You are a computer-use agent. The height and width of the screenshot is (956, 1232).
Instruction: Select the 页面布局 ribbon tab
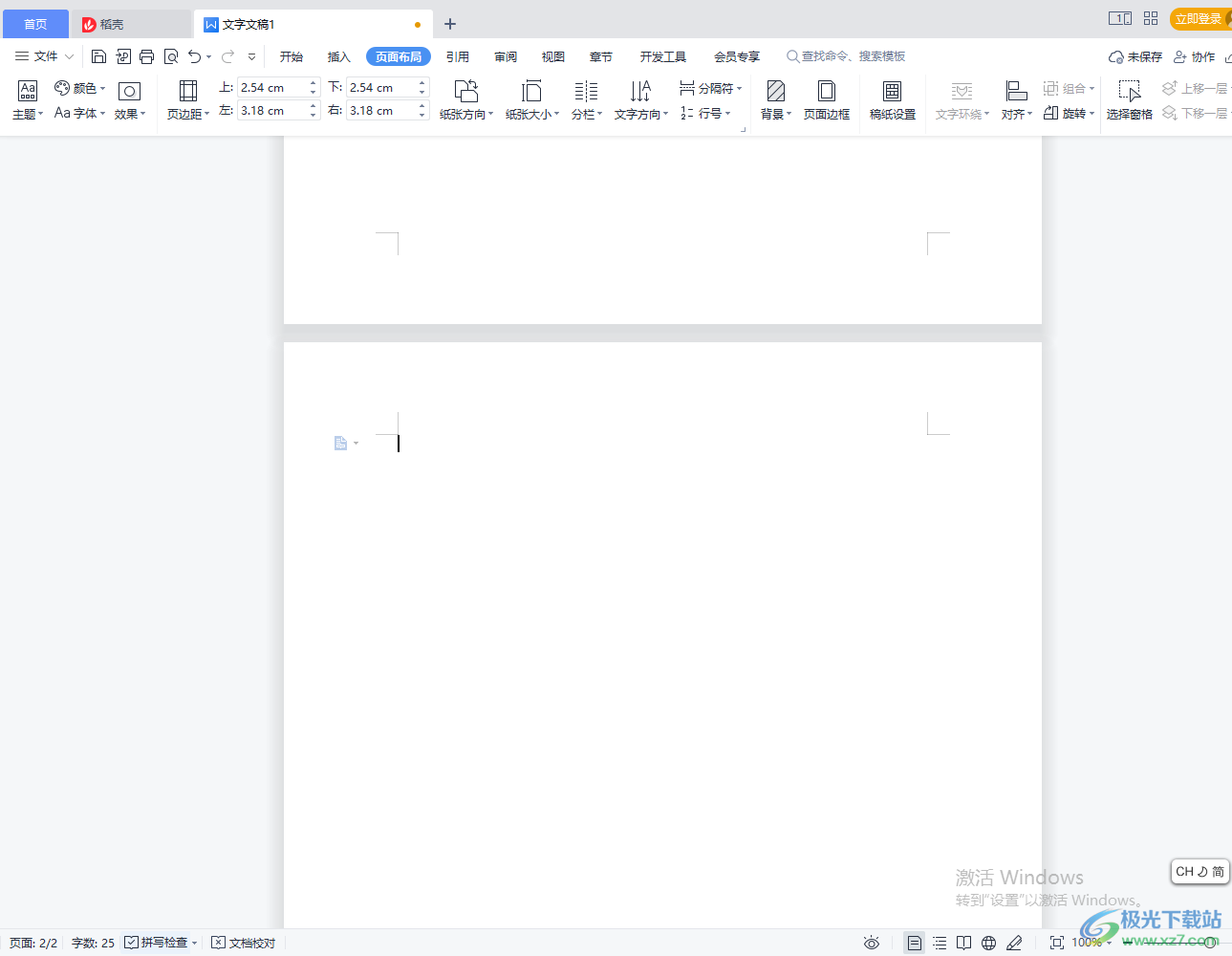pos(399,56)
